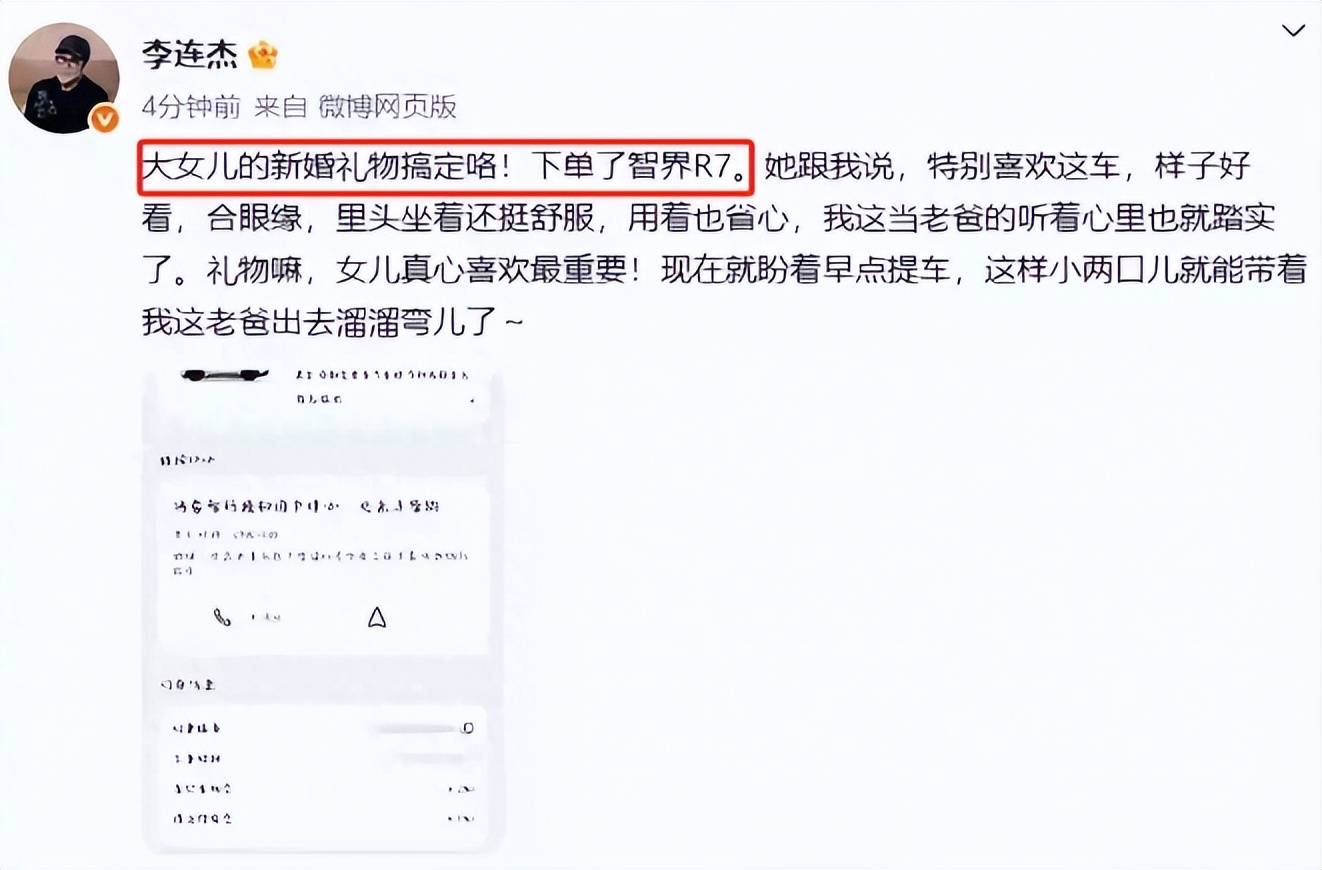Image resolution: width=1322 pixels, height=870 pixels.
Task: Expand the third order row's right-side arrow value
Action: pos(462,789)
